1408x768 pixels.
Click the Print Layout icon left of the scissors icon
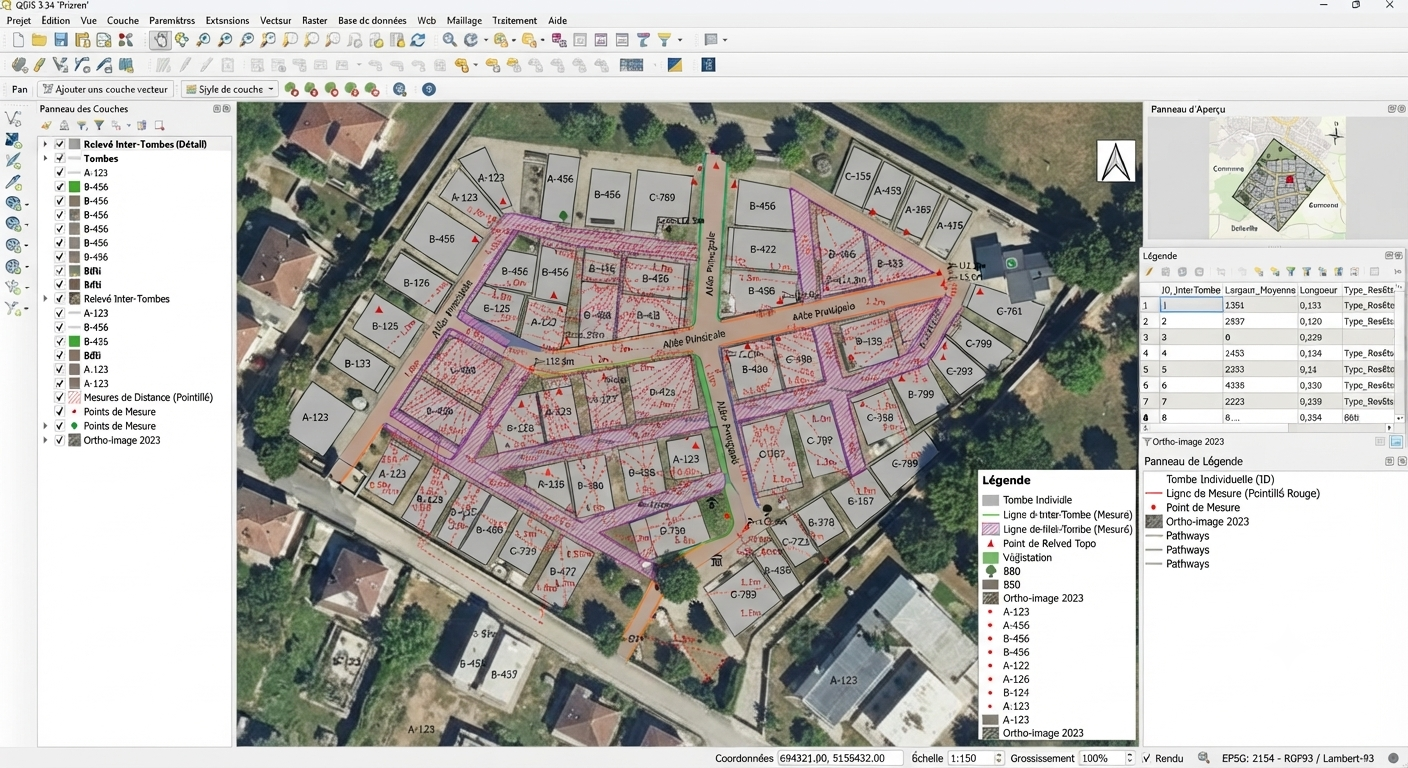(104, 40)
